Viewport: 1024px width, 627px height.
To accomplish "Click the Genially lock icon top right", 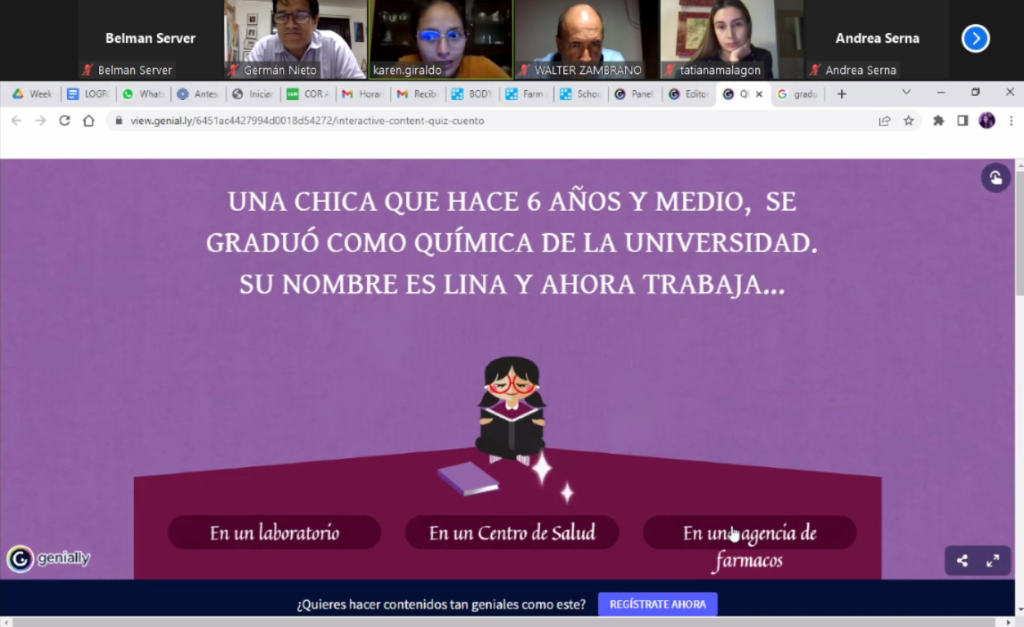I will click(995, 178).
